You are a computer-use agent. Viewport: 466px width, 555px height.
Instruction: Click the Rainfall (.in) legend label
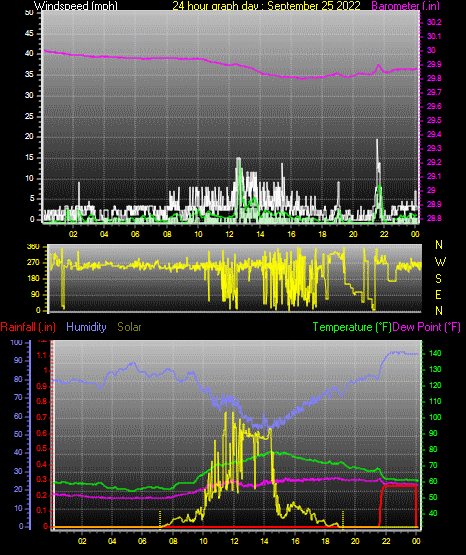28,327
